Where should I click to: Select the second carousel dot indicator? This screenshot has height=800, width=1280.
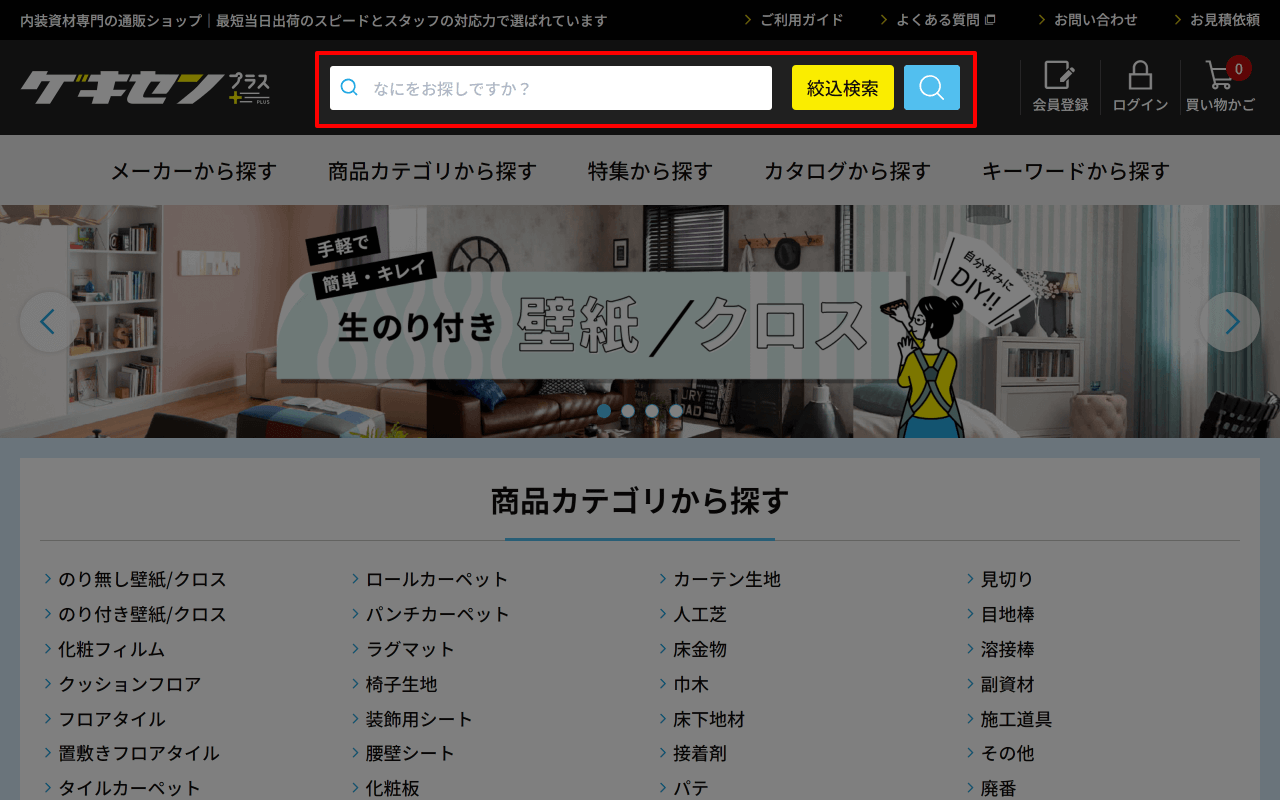pos(628,411)
